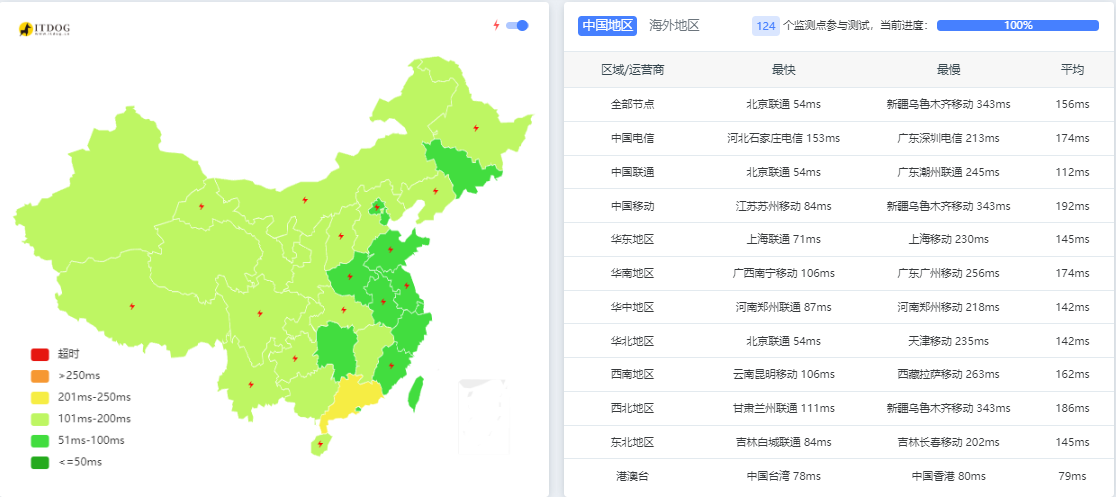Click the light green 101ms-200ms legend swatch
The height and width of the screenshot is (497, 1116).
click(x=40, y=419)
